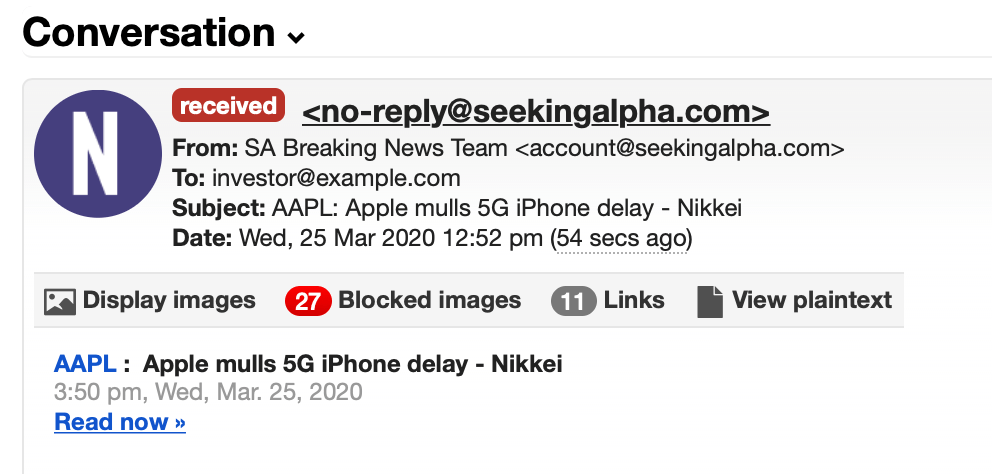Viewport: 992px width, 474px height.
Task: Open the no-reply@seekingalpha.com sender link
Action: point(536,112)
